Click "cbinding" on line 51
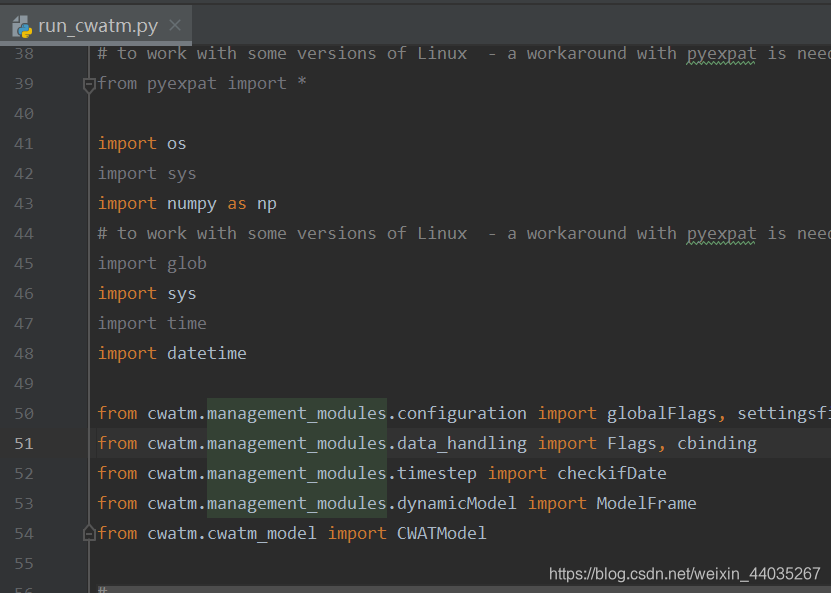Image resolution: width=831 pixels, height=593 pixels. 717,444
